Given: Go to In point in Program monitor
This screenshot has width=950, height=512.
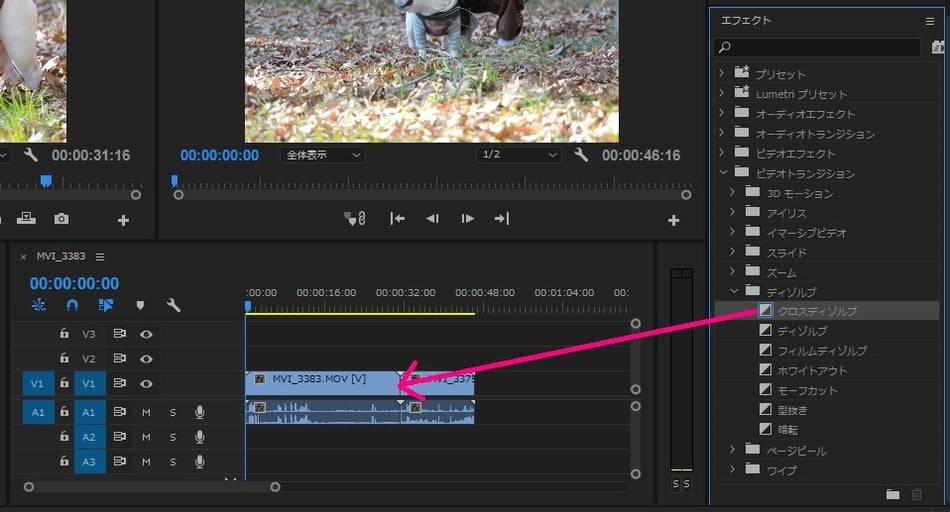Looking at the screenshot, I should pos(397,219).
